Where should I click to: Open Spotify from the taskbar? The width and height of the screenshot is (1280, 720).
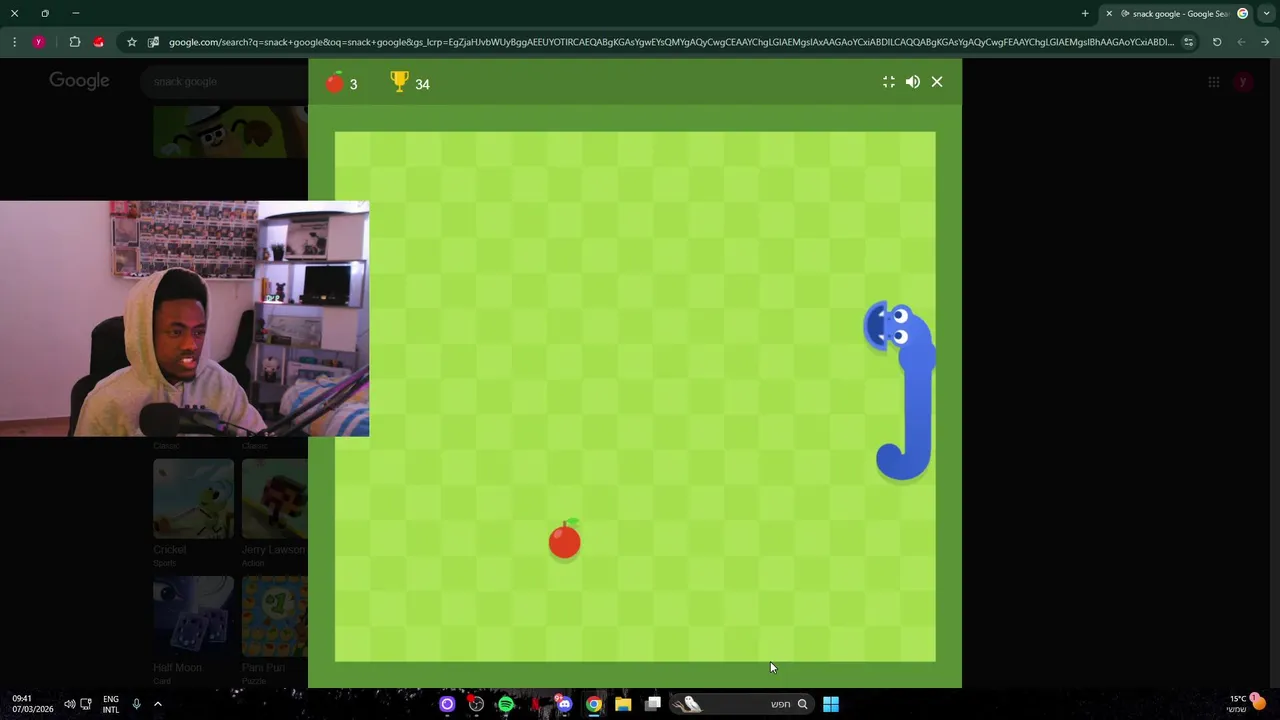[x=506, y=704]
